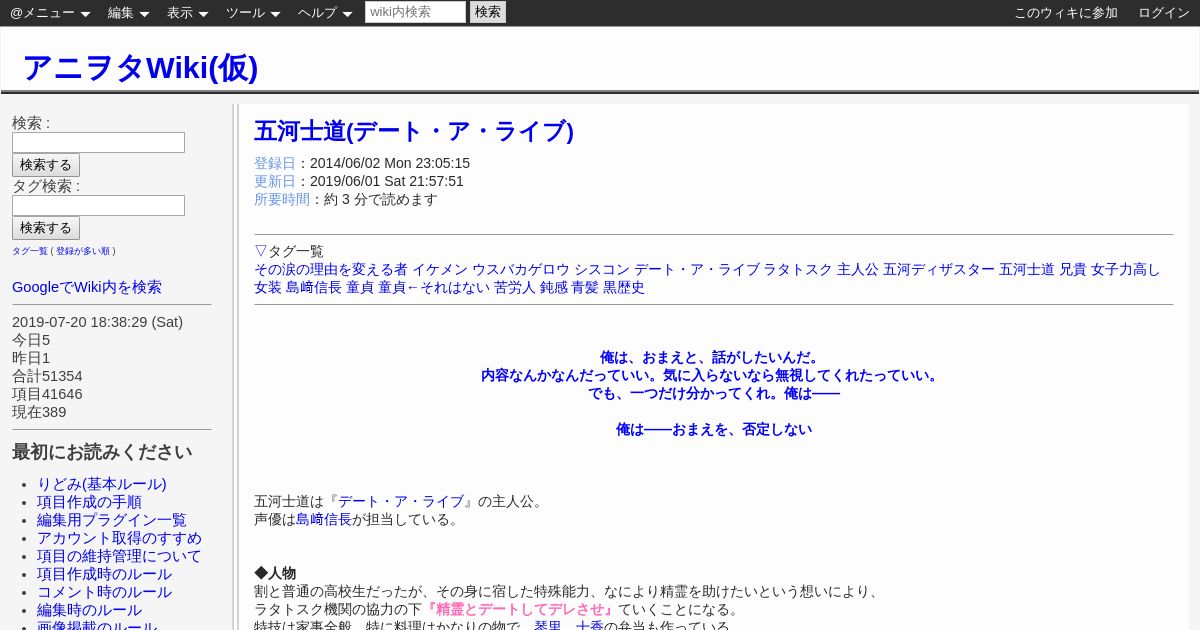1200x630 pixels.
Task: Open 項目作成時のルール sidebar link
Action: tap(104, 574)
